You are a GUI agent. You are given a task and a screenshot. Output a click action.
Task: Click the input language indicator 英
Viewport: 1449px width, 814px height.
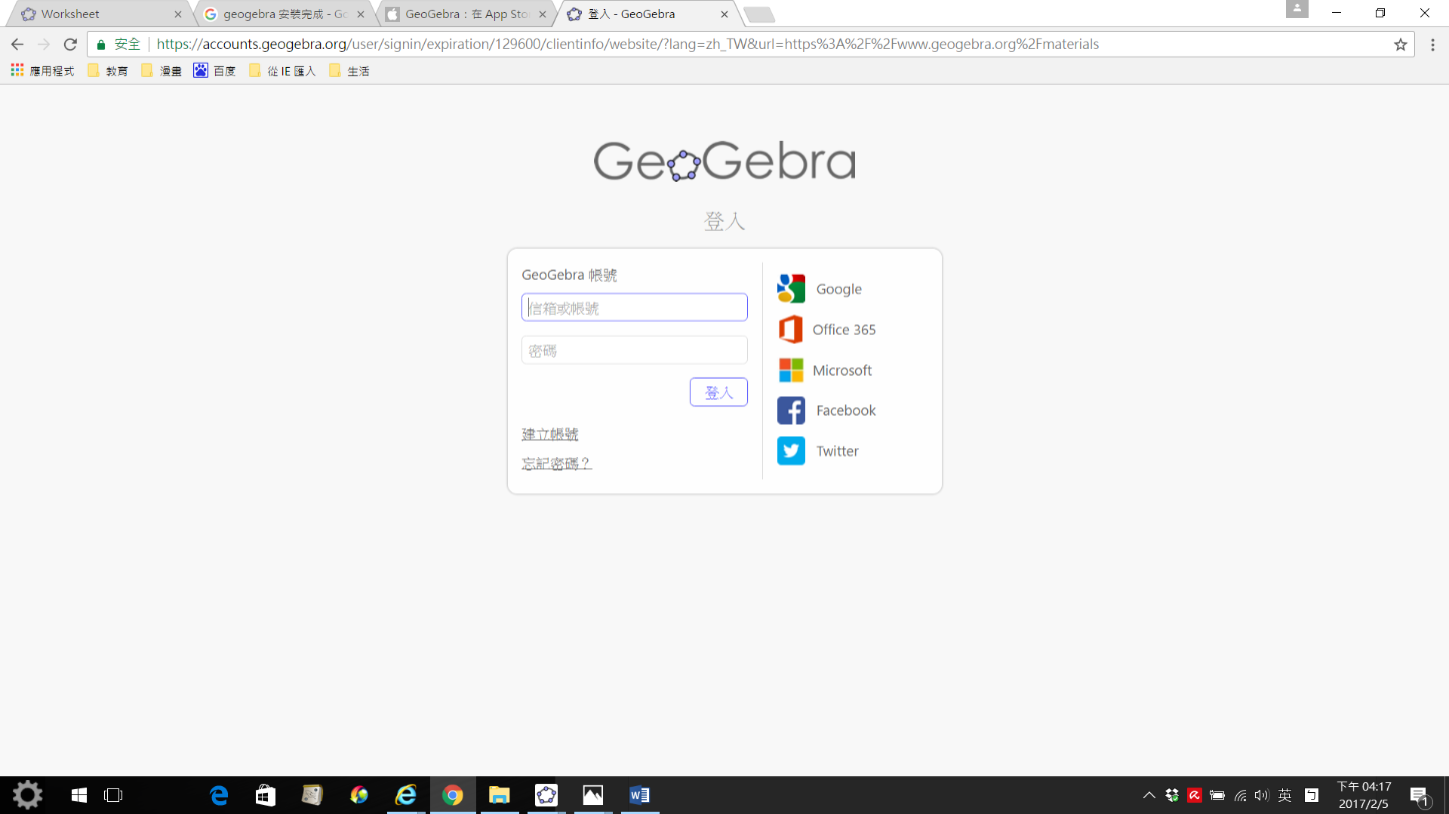(1285, 795)
